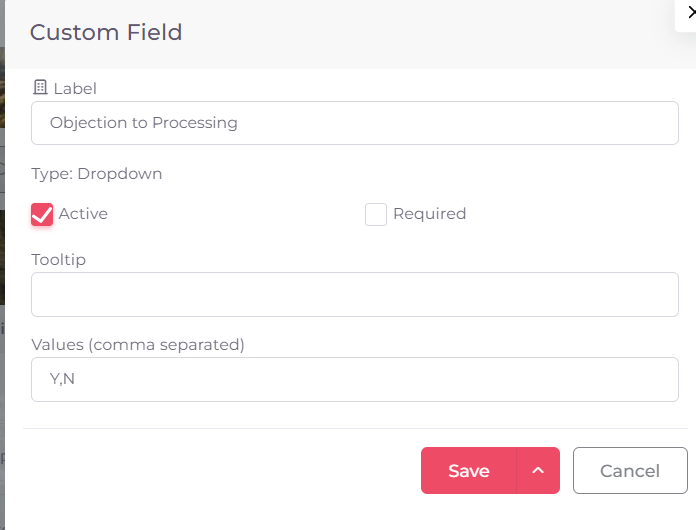
Task: Uncheck the Active checkbox
Action: [x=42, y=214]
